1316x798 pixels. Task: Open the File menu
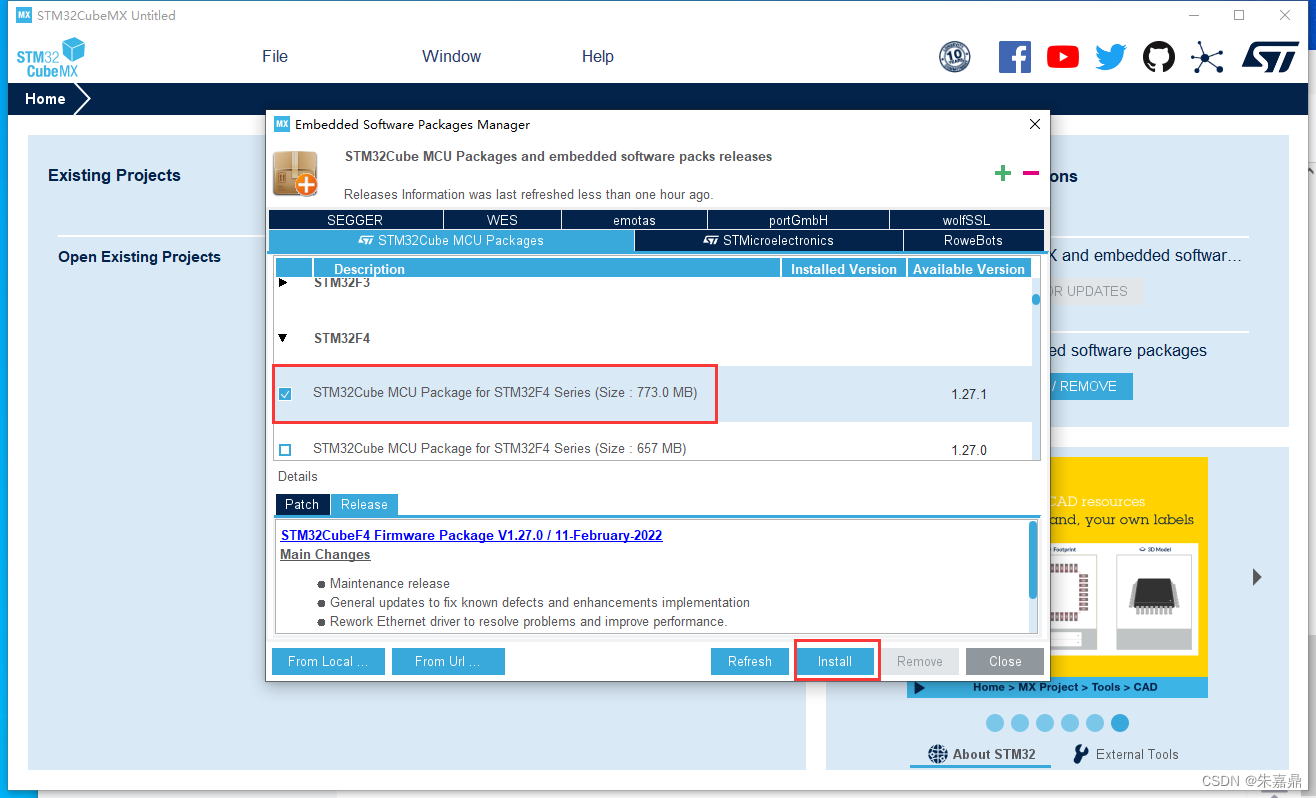point(275,57)
